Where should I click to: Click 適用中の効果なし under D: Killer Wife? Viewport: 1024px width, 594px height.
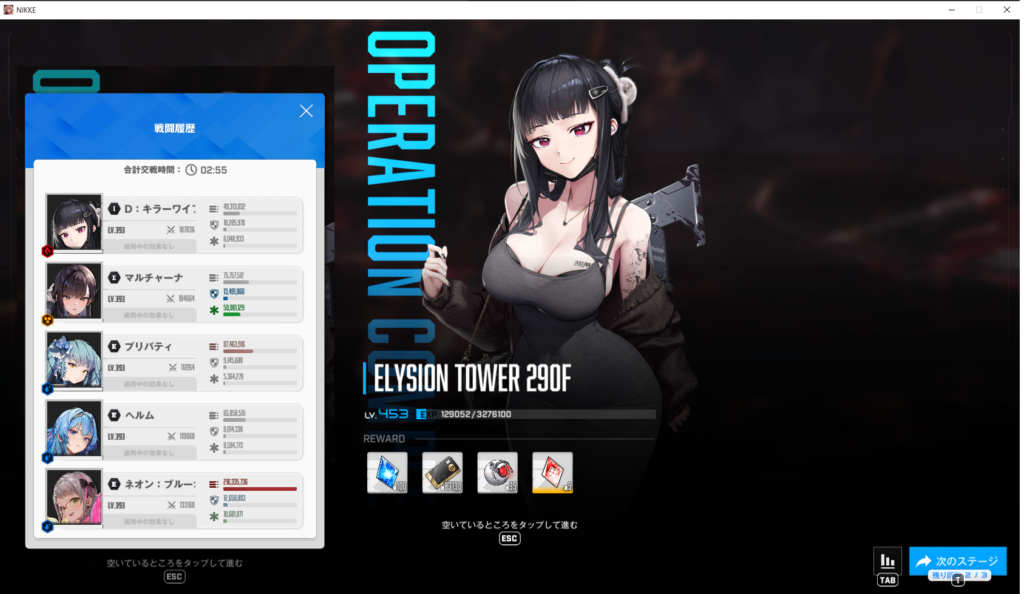click(x=149, y=246)
